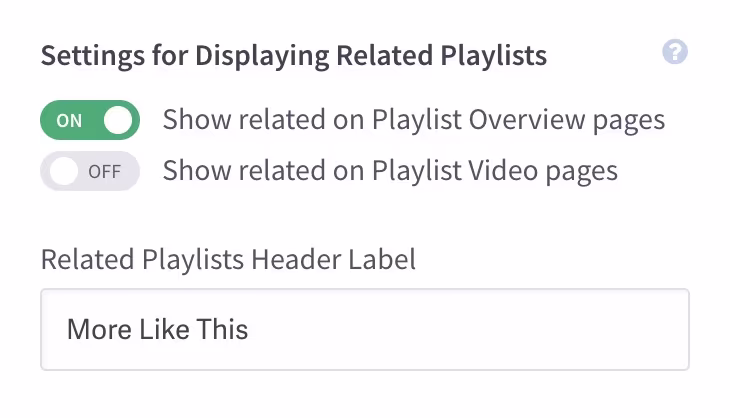Click the word 'This' in the text box

[222, 330]
